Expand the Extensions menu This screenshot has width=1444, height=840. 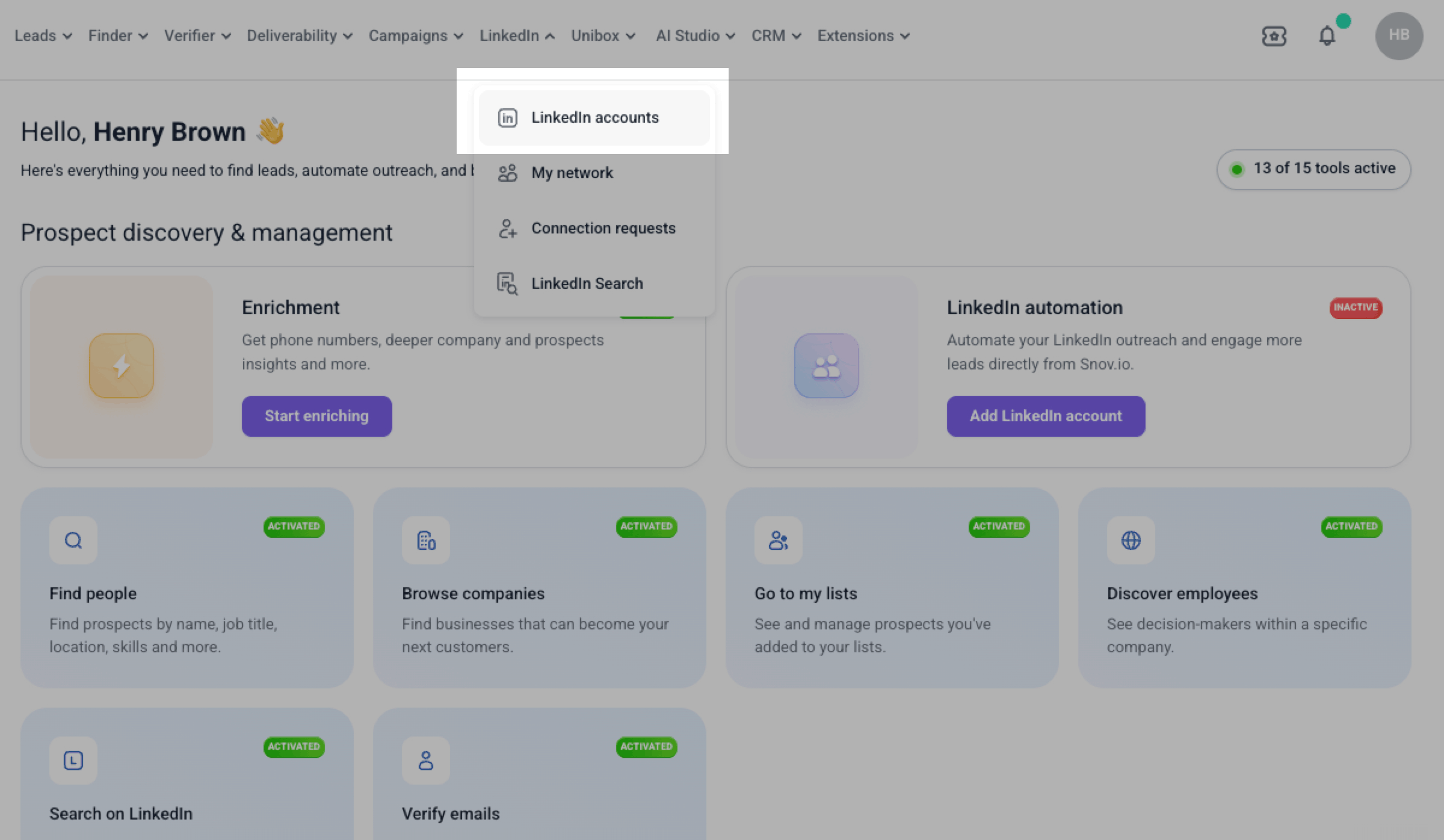863,36
